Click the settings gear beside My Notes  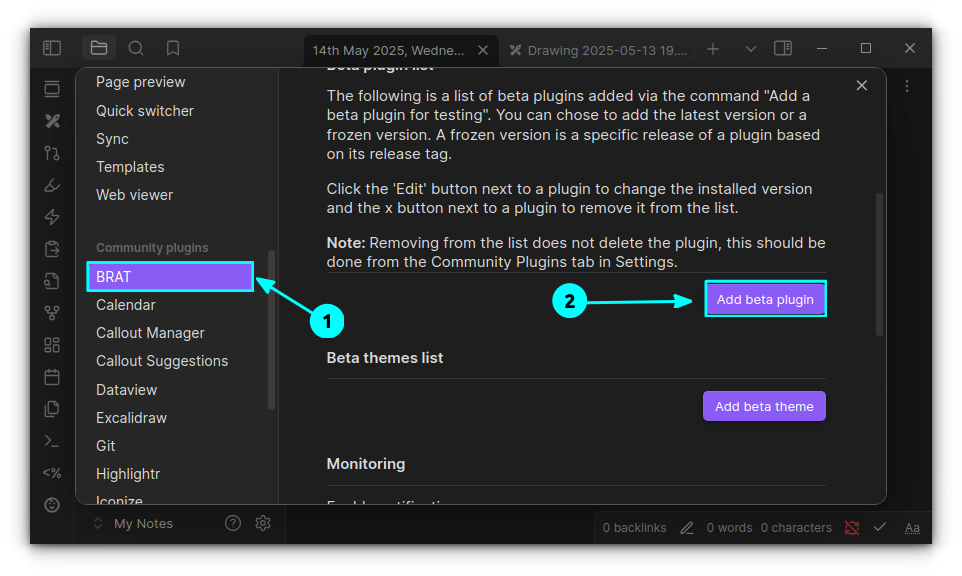[263, 523]
